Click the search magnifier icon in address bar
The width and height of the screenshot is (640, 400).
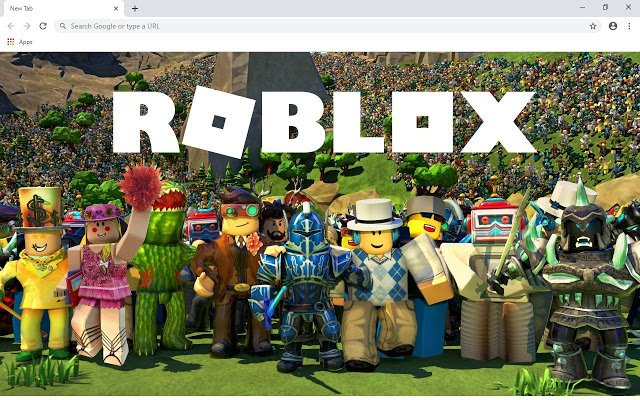(63, 26)
